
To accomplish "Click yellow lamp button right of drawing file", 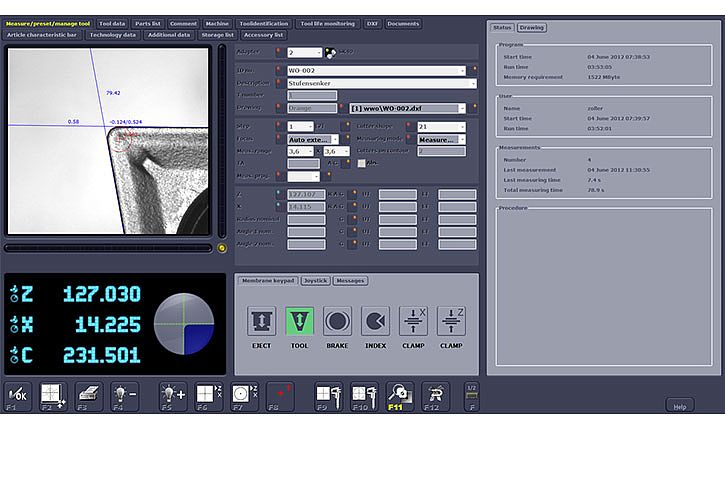I will (x=473, y=108).
